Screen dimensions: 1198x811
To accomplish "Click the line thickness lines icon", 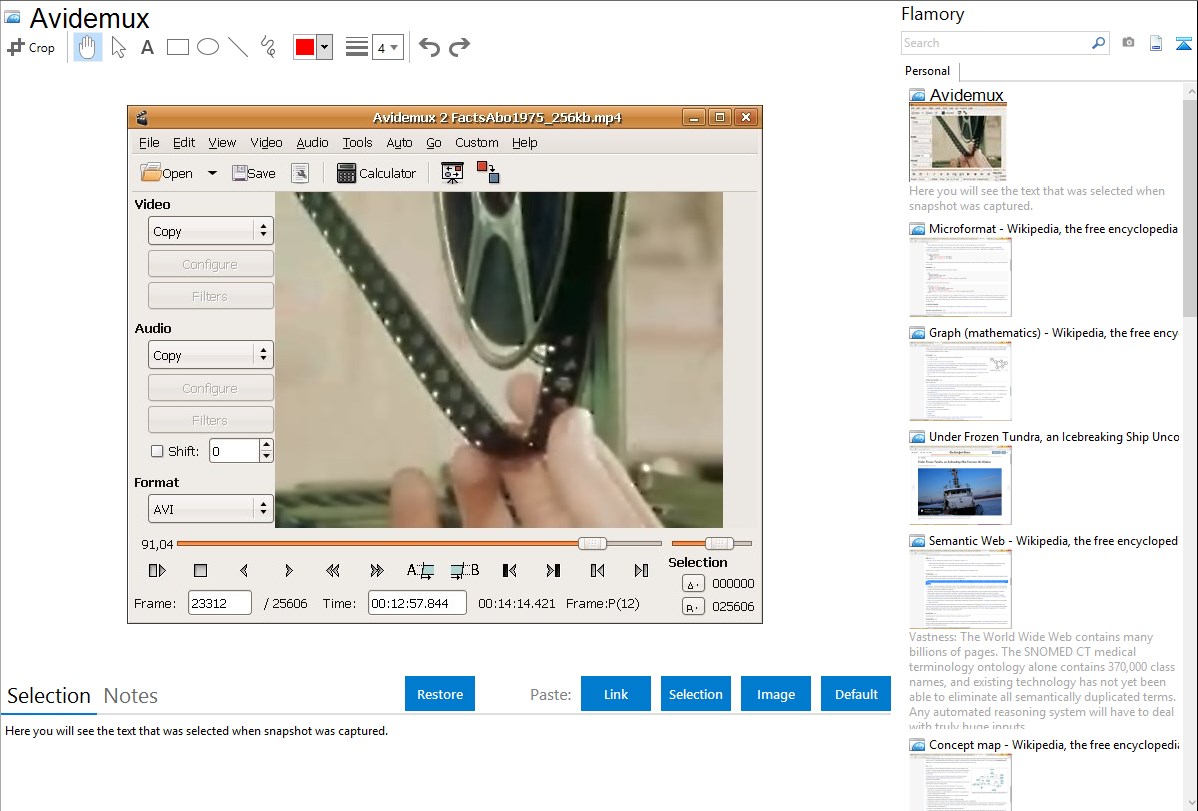I will (357, 47).
